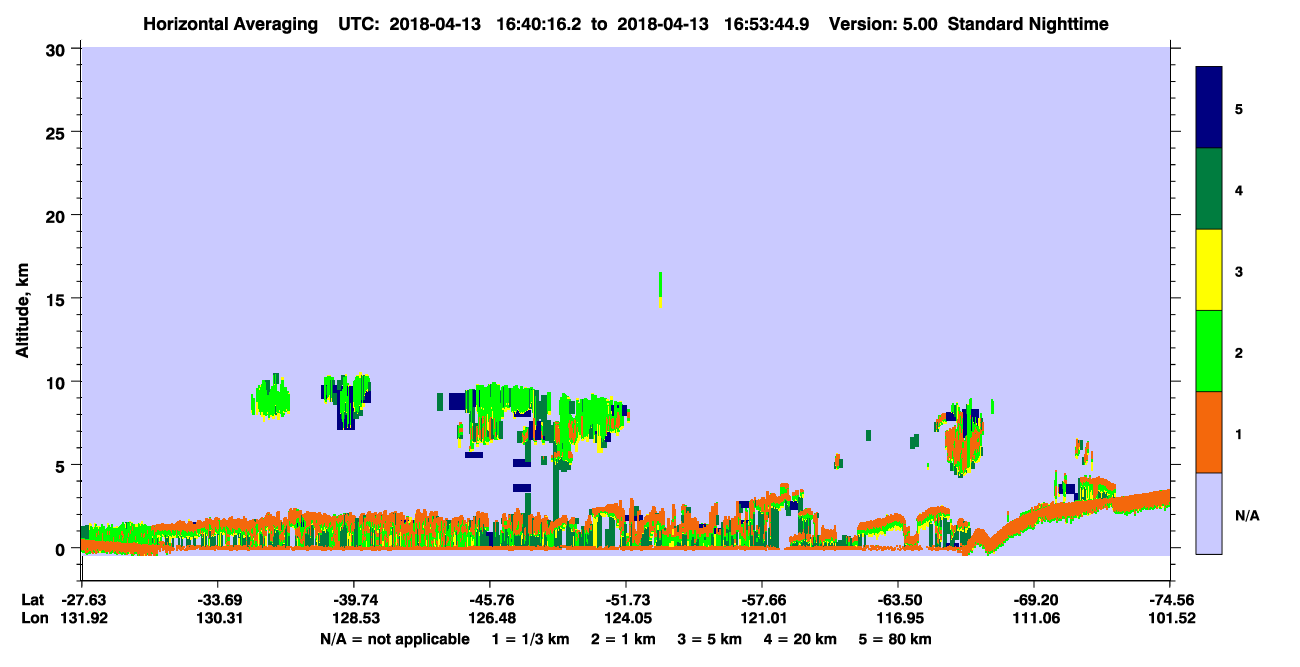Click the latitude value -57.66
The image size is (1300, 667).
(x=762, y=600)
